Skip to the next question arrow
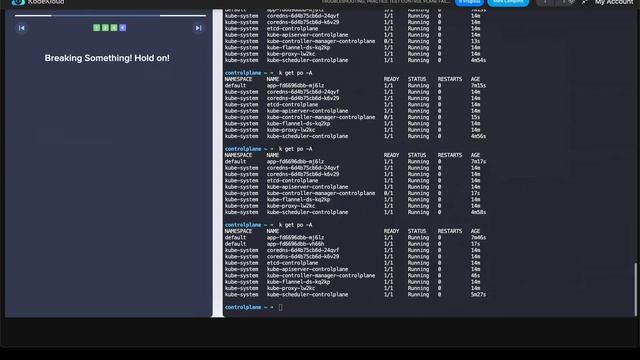The height and width of the screenshot is (360, 640). [x=198, y=28]
